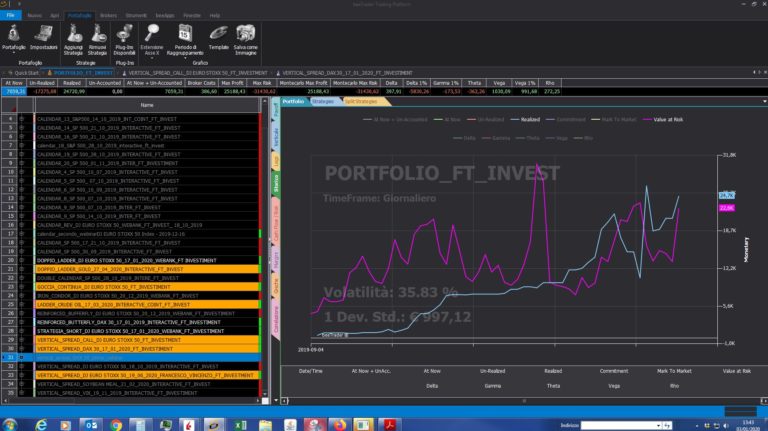Open the chart panel options dropdown arrow
The height and width of the screenshot is (431, 768).
click(765, 101)
